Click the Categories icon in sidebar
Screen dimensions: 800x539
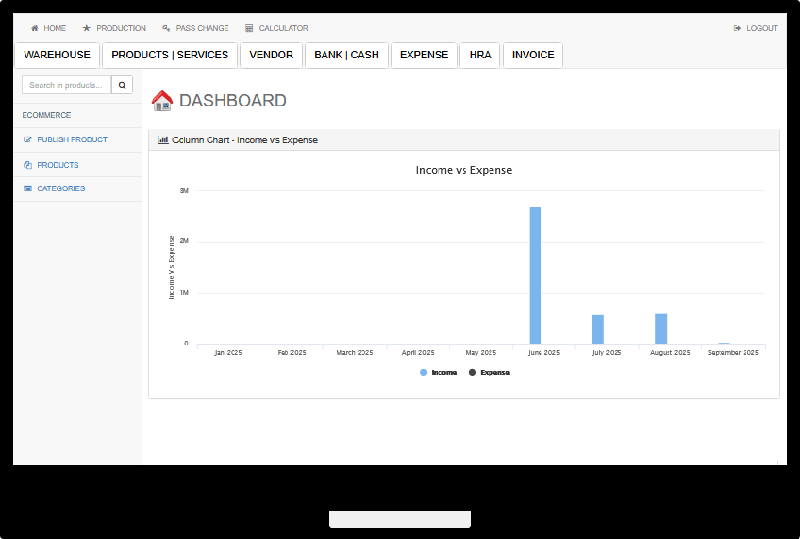[28, 189]
